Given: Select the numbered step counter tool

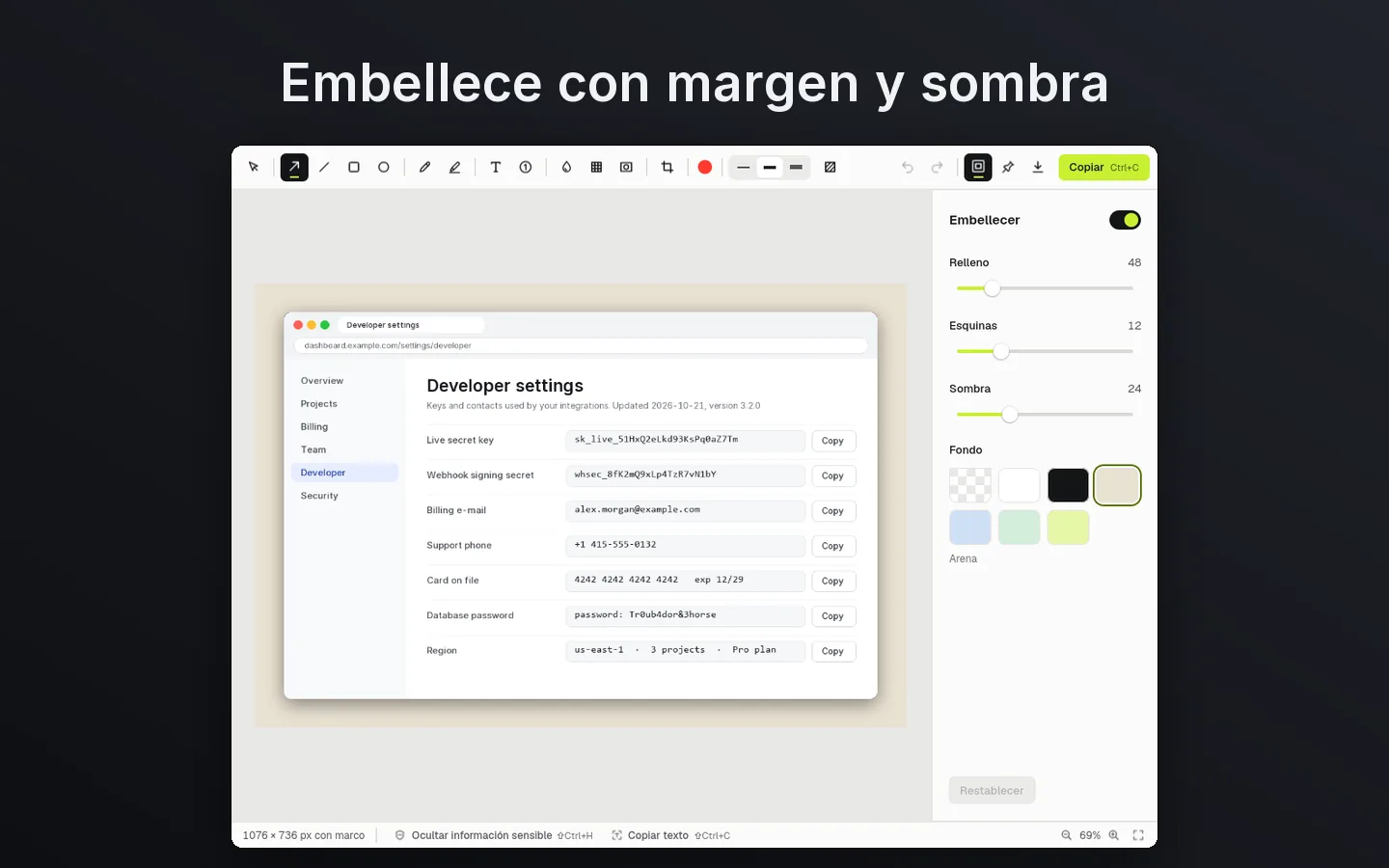Looking at the screenshot, I should coord(526,167).
